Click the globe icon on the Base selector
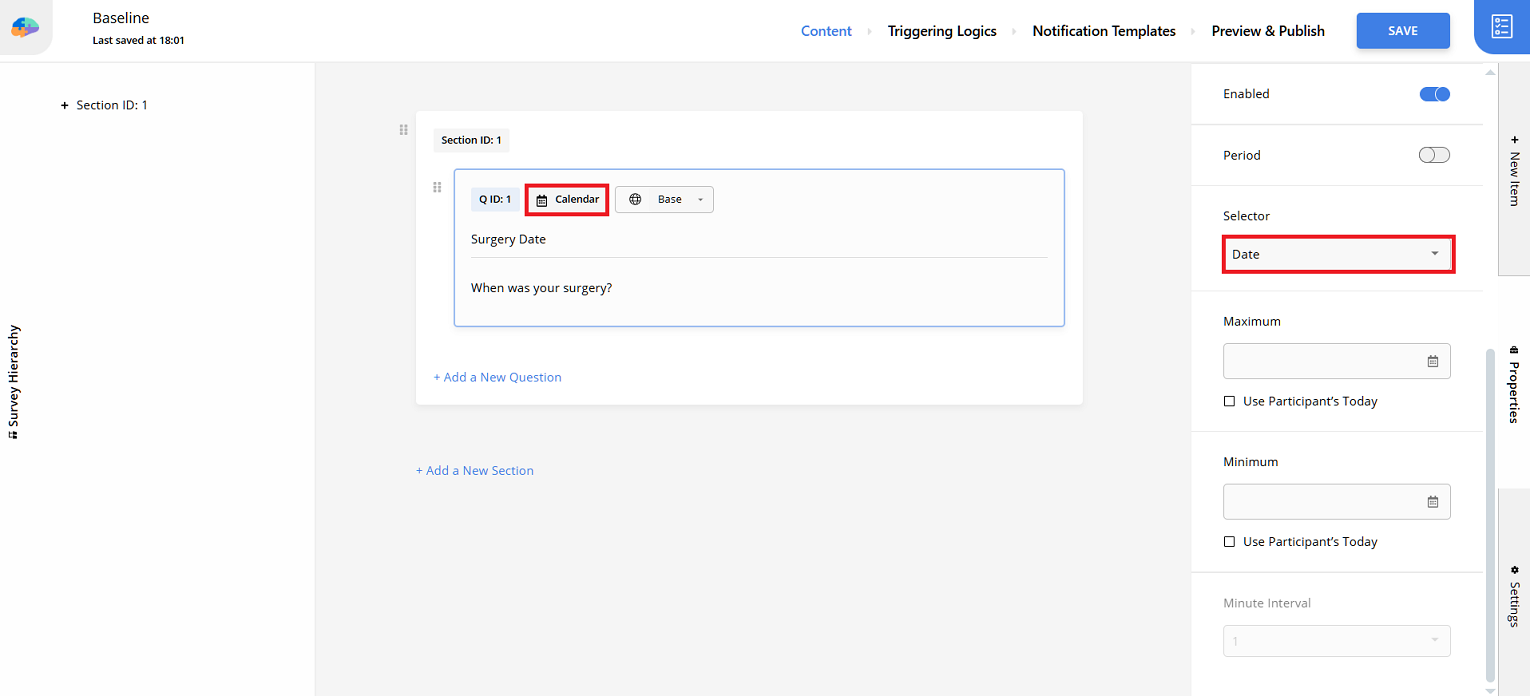This screenshot has width=1530, height=696. click(636, 199)
